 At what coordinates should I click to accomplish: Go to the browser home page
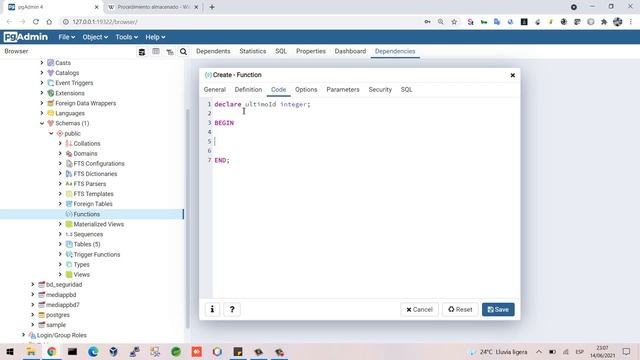(49, 22)
